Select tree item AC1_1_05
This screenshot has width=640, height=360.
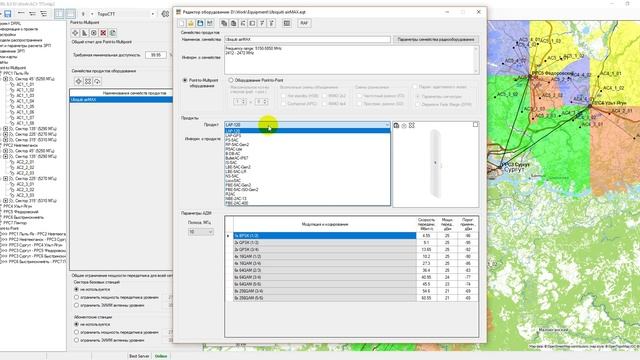pos(25,106)
